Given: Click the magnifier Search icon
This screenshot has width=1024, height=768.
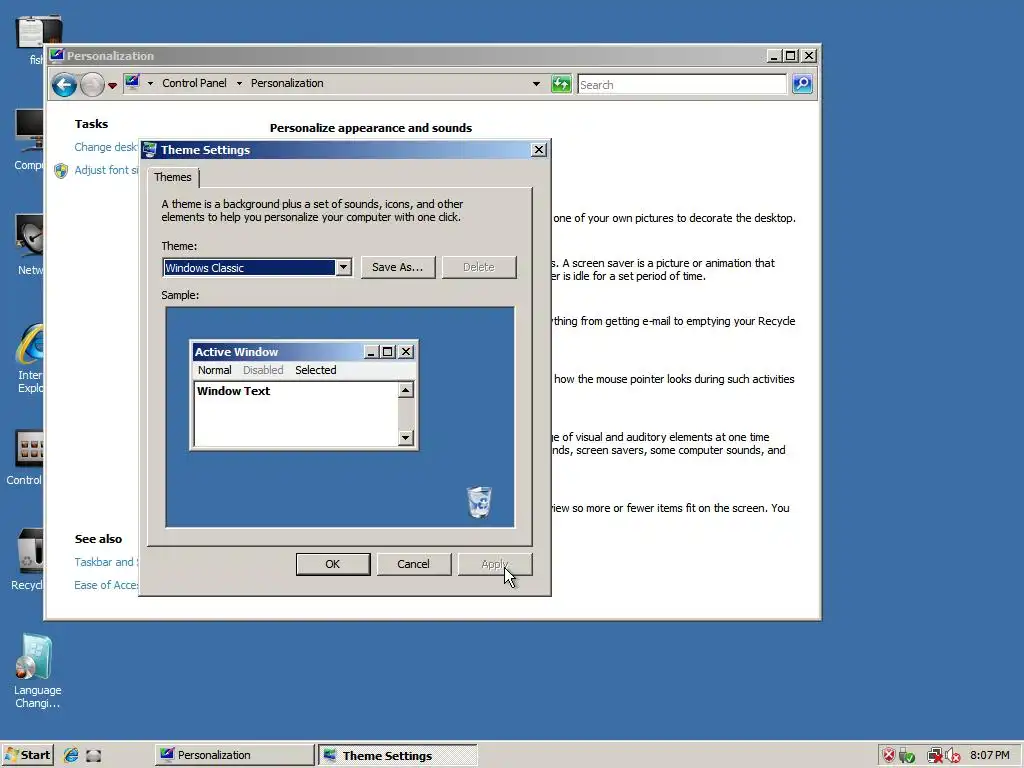Looking at the screenshot, I should click(802, 84).
